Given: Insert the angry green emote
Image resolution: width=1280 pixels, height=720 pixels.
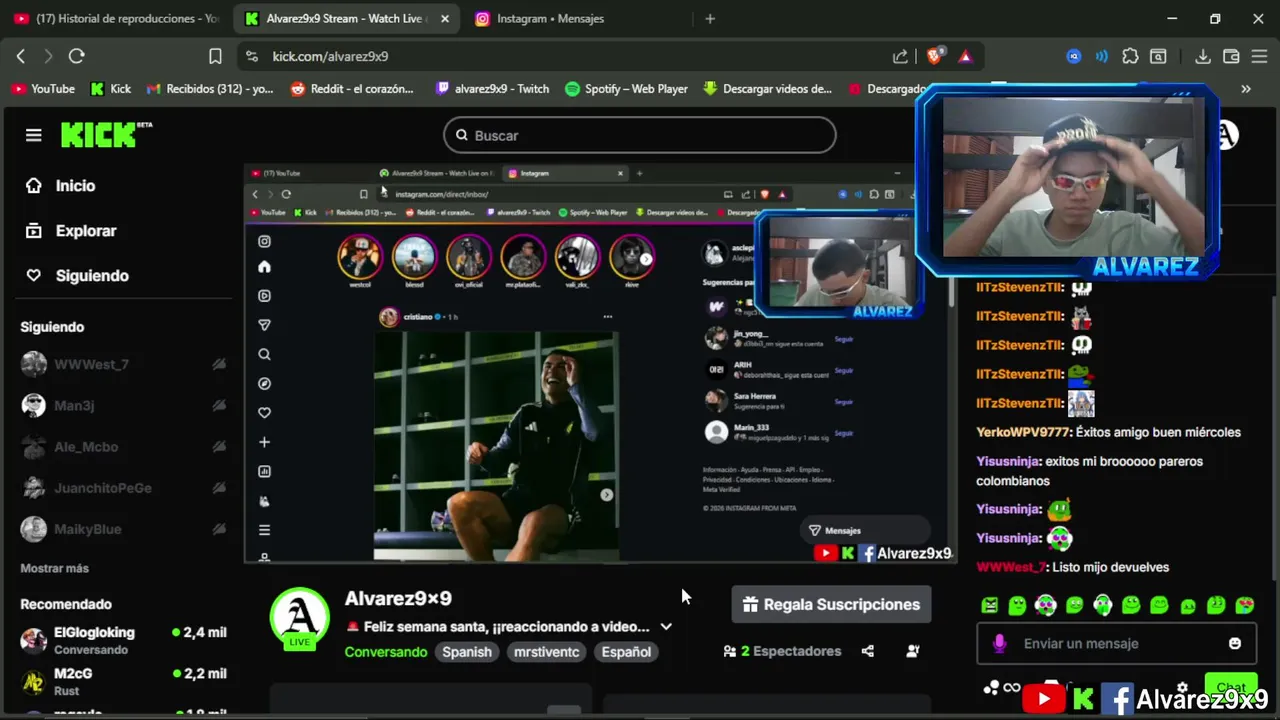Looking at the screenshot, I should point(989,605).
